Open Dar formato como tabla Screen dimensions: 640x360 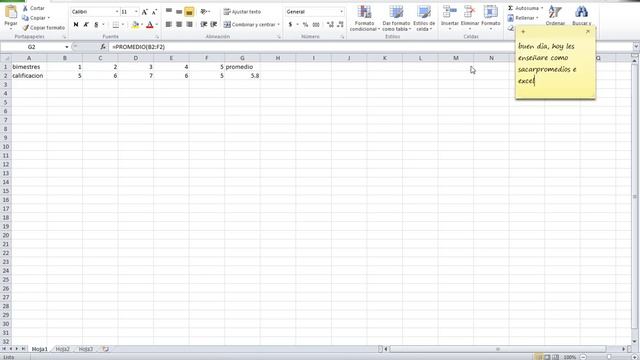pos(396,18)
